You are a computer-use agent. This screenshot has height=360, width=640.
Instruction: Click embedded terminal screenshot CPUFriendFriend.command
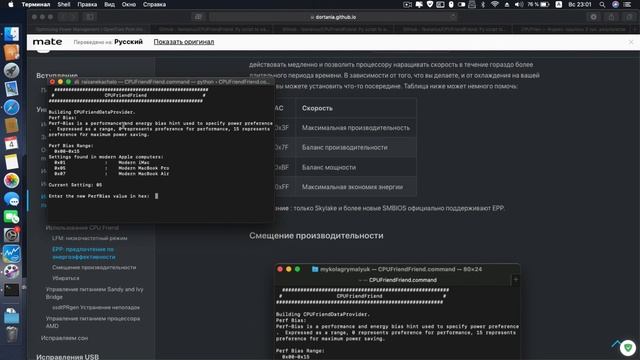[x=398, y=311]
